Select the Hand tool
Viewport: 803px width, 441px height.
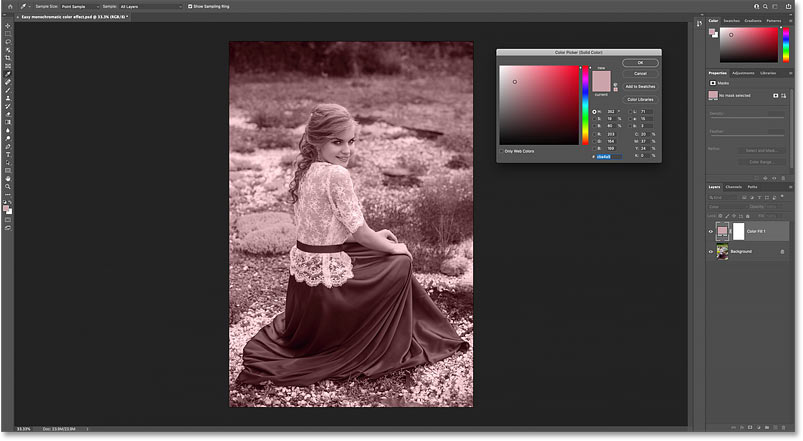(8, 179)
